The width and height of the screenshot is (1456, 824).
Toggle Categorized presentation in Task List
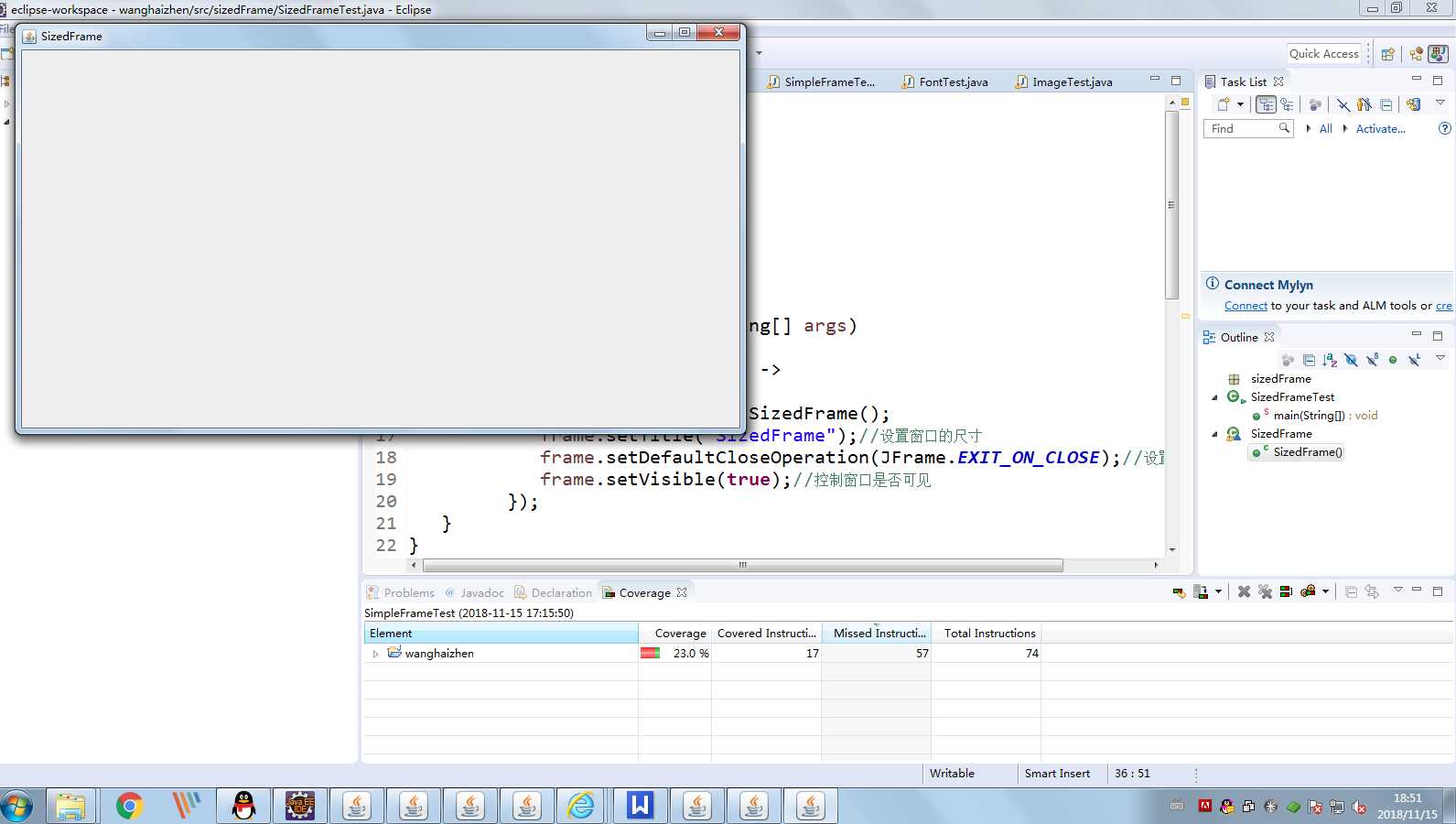tap(1266, 104)
